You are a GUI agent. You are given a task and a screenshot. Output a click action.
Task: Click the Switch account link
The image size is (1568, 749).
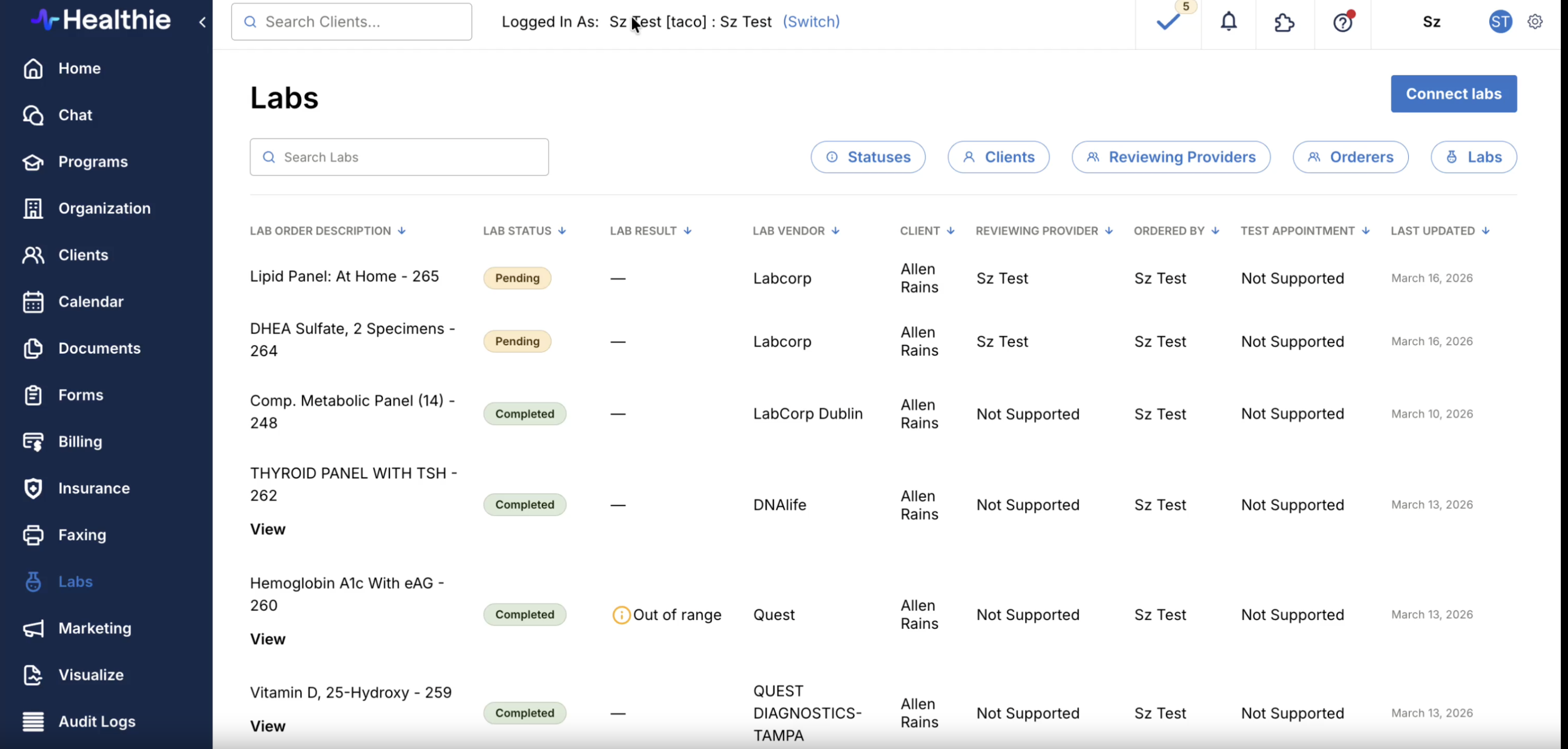point(811,22)
